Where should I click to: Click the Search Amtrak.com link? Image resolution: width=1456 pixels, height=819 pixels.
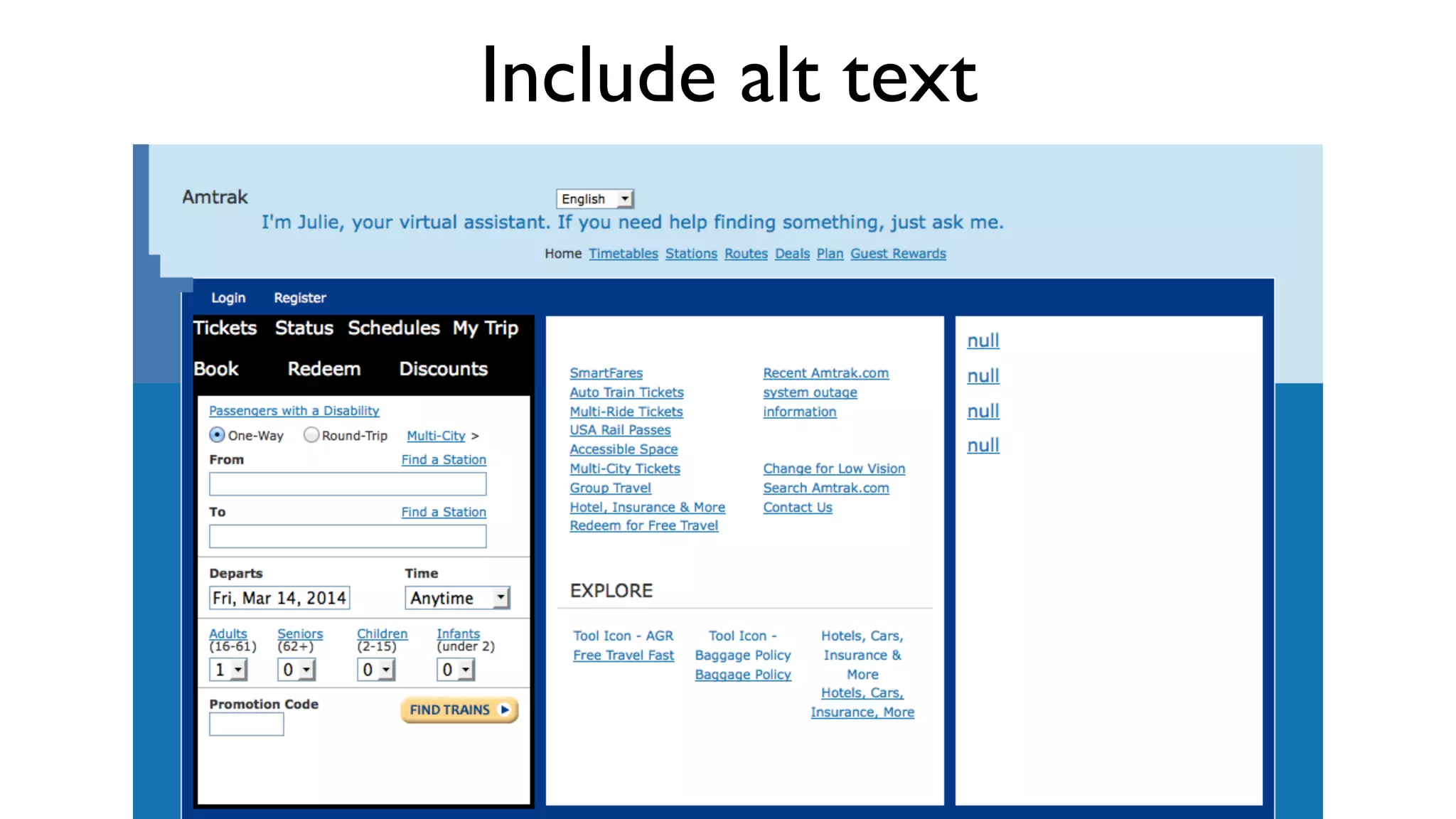click(826, 488)
